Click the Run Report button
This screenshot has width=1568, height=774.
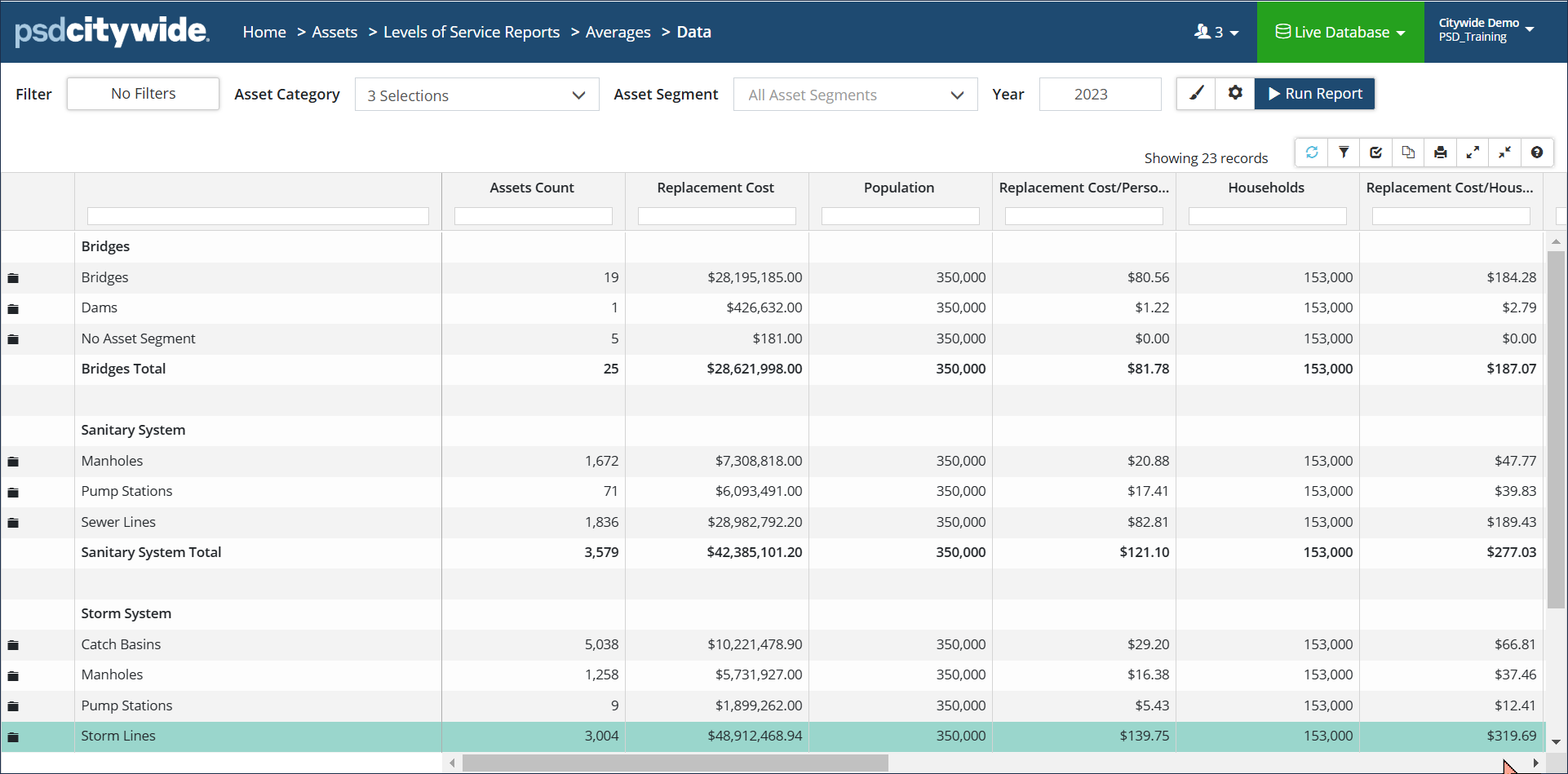(x=1314, y=94)
